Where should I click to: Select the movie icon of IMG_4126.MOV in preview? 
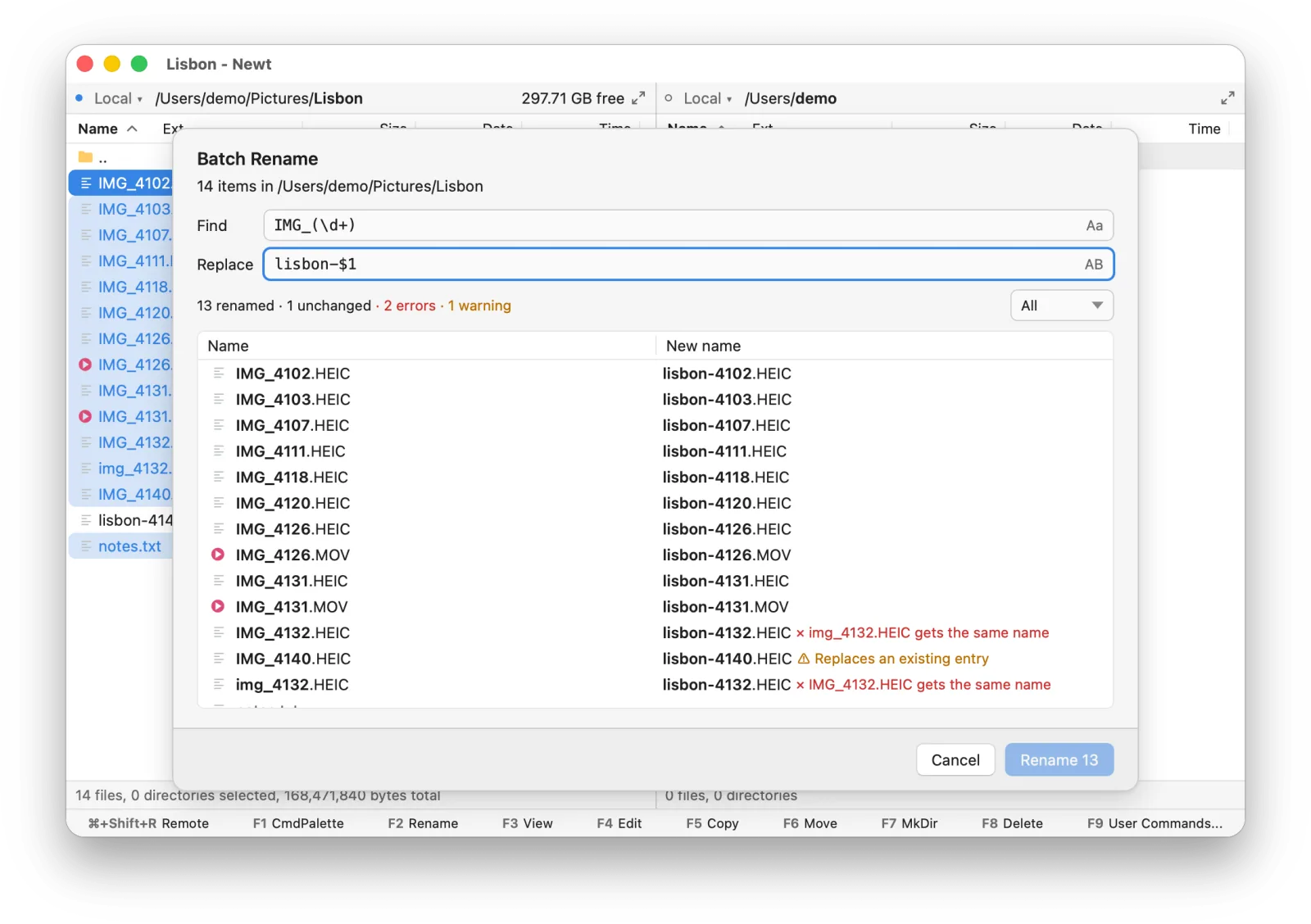[218, 555]
